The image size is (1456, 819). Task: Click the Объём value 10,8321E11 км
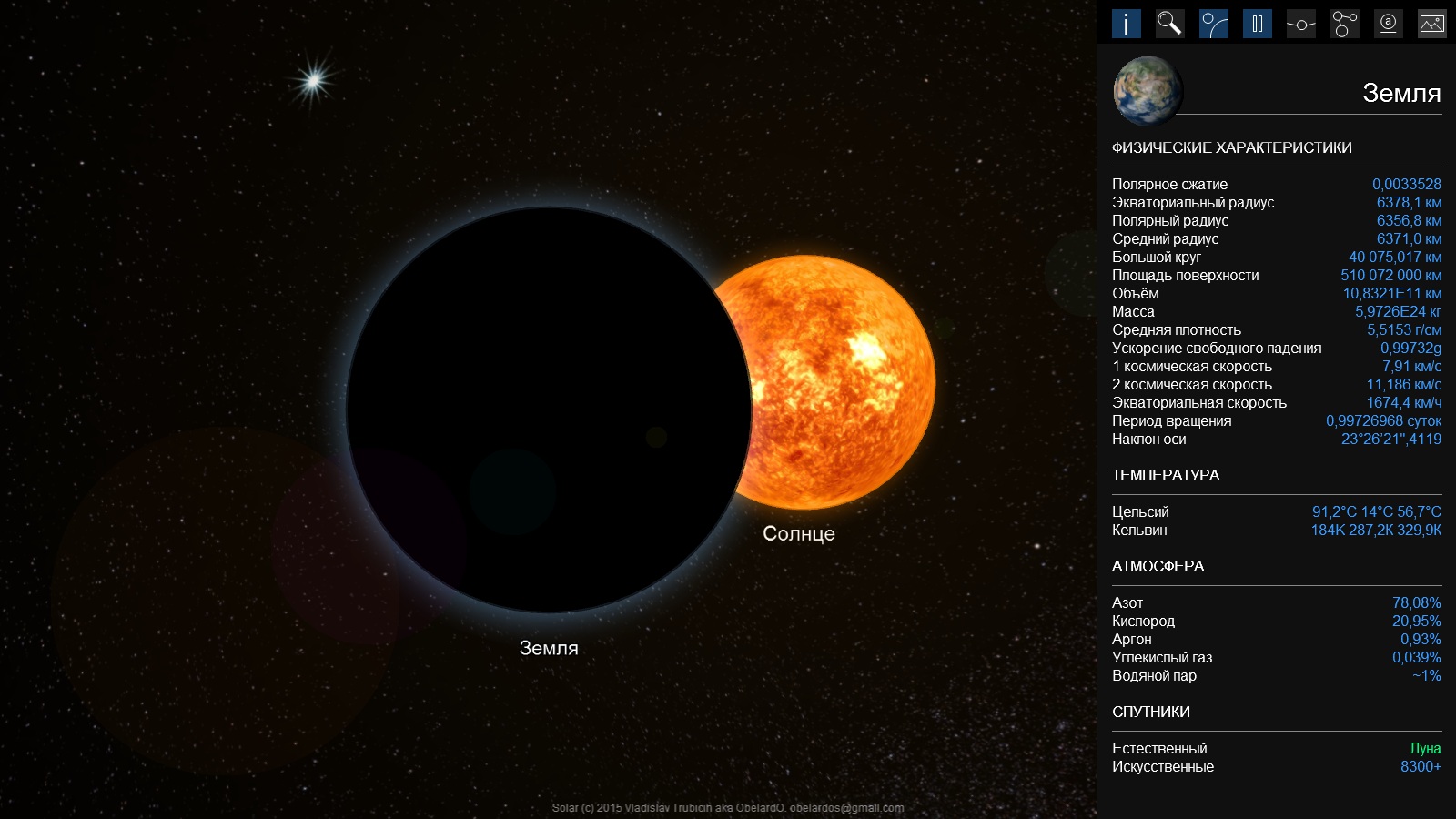(x=1391, y=293)
